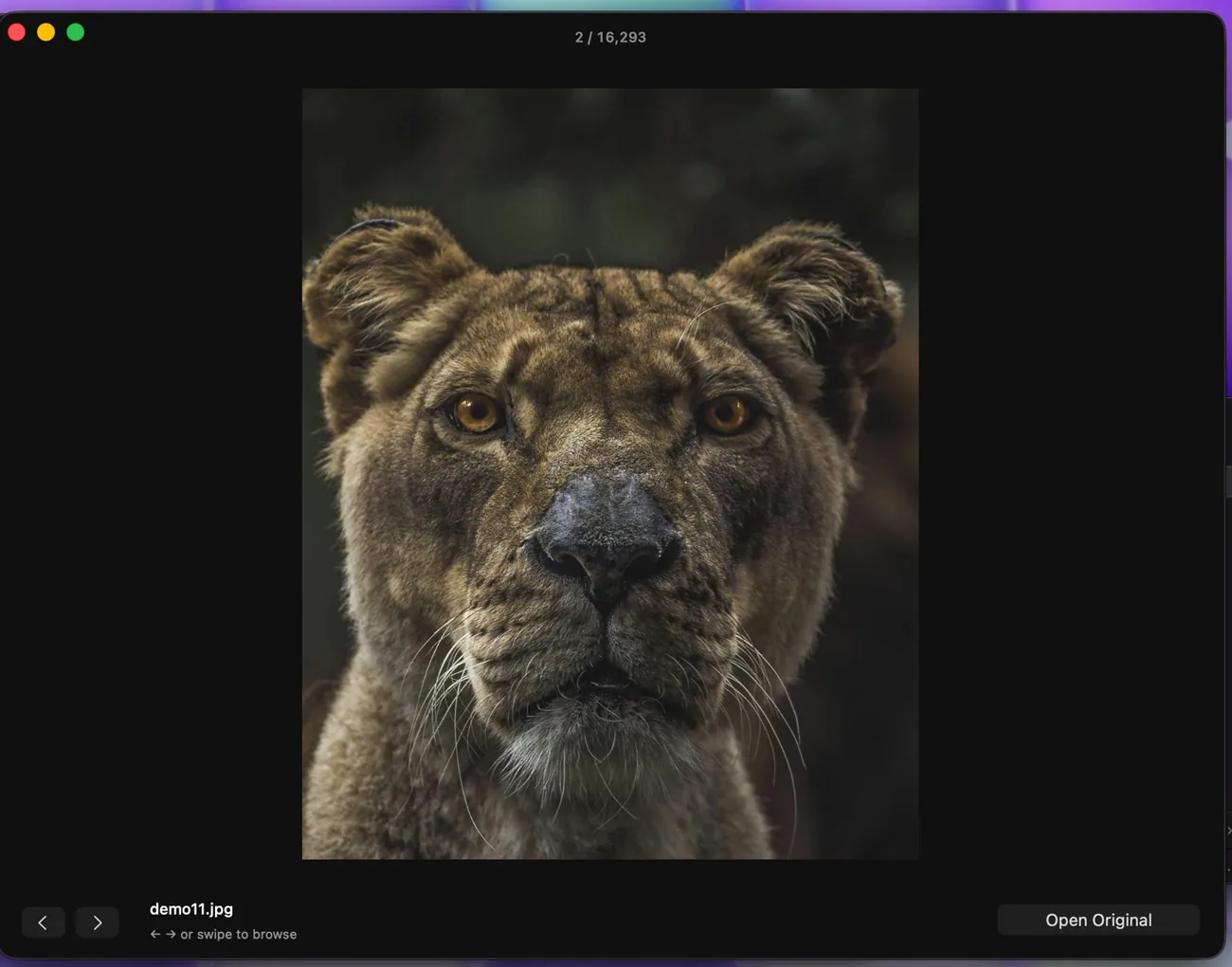Click the chevron on the background window edge

click(x=1228, y=830)
